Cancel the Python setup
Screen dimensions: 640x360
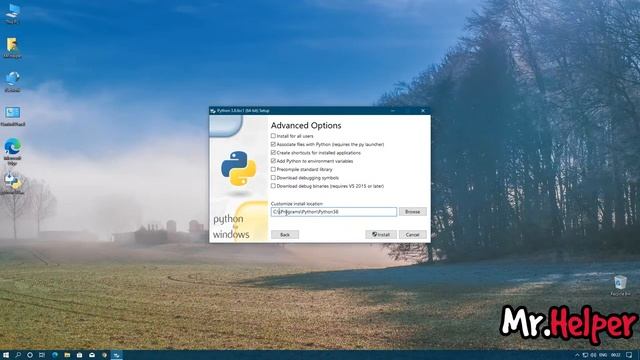pos(412,235)
